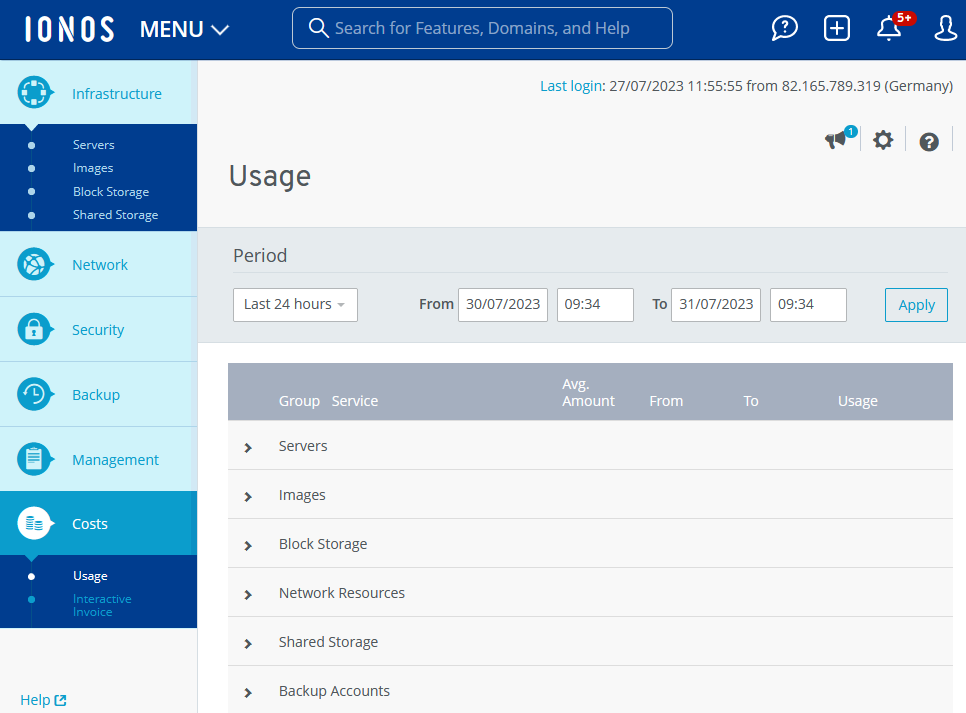966x713 pixels.
Task: Open the user account profile icon
Action: click(x=945, y=28)
